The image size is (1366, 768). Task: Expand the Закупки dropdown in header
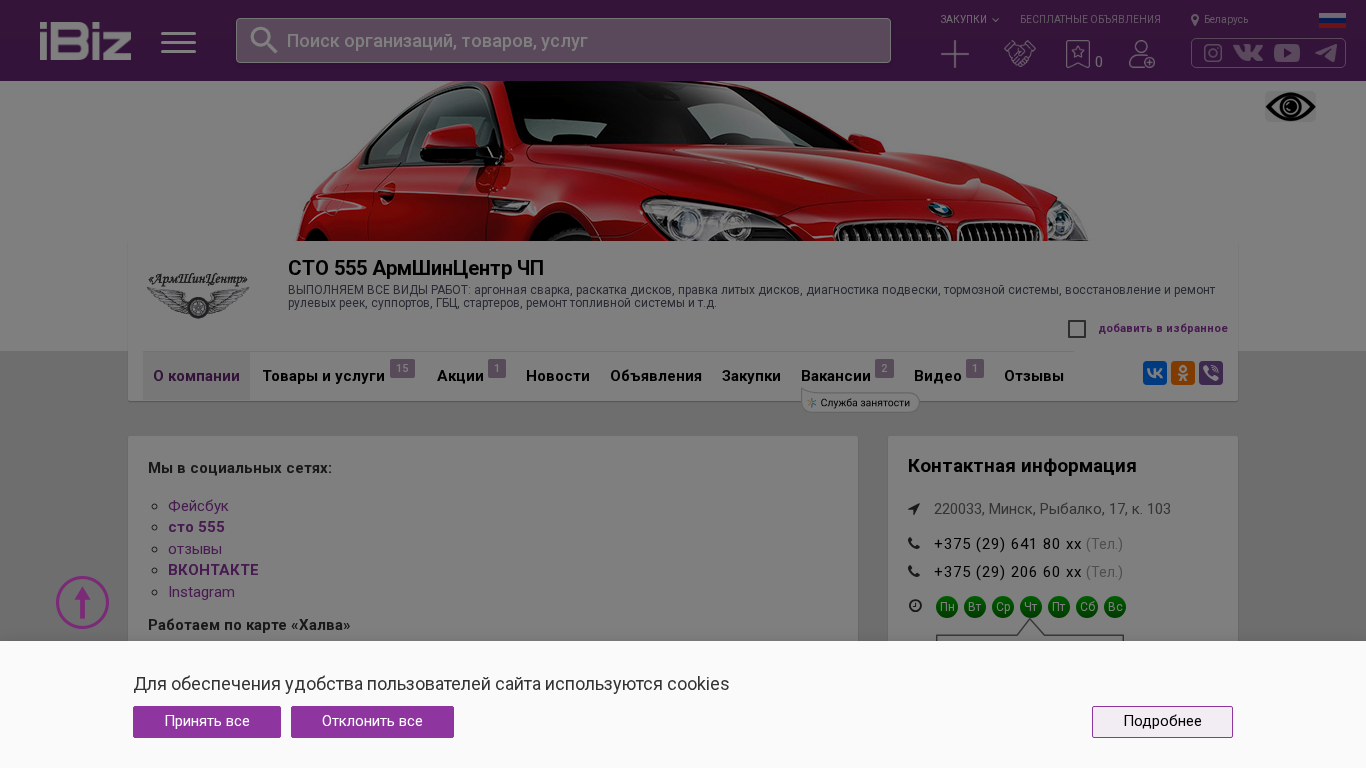coord(969,19)
